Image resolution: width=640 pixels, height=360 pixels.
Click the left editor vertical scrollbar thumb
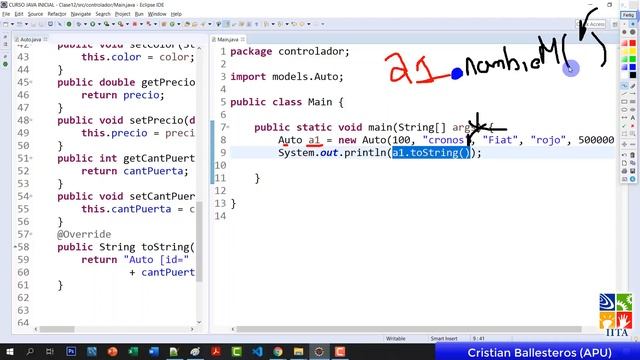click(x=200, y=242)
